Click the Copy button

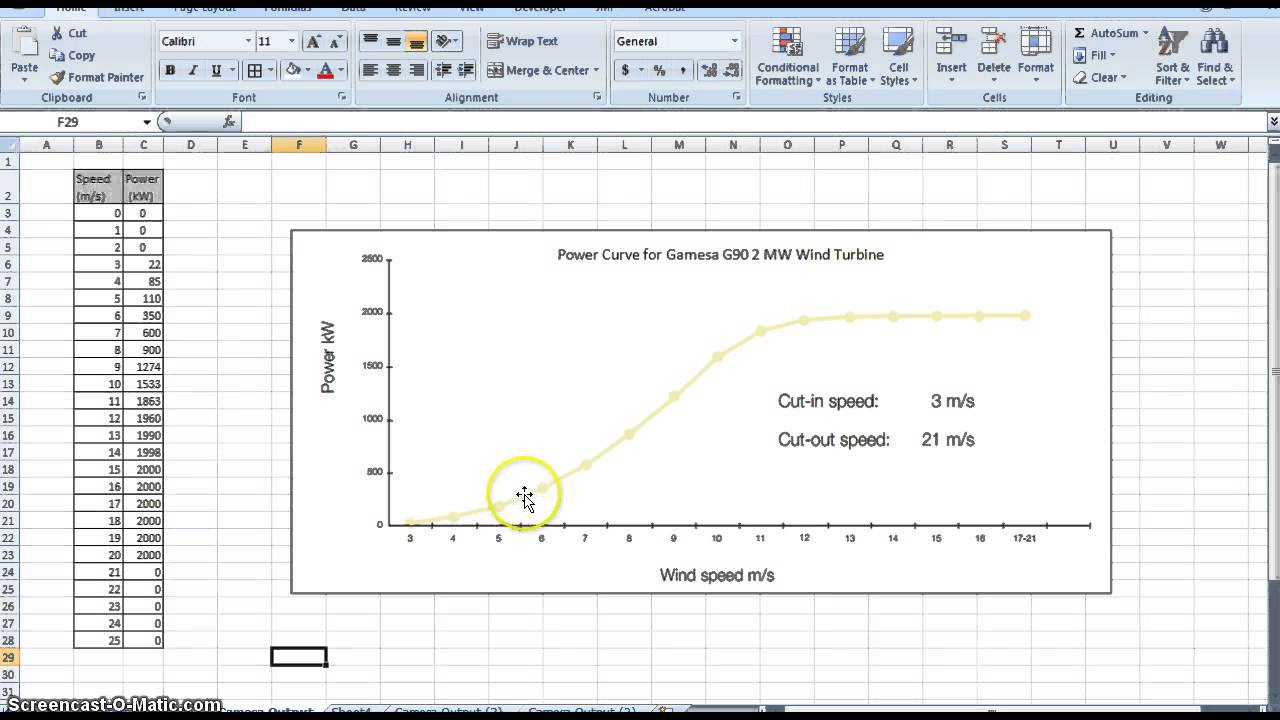71,55
